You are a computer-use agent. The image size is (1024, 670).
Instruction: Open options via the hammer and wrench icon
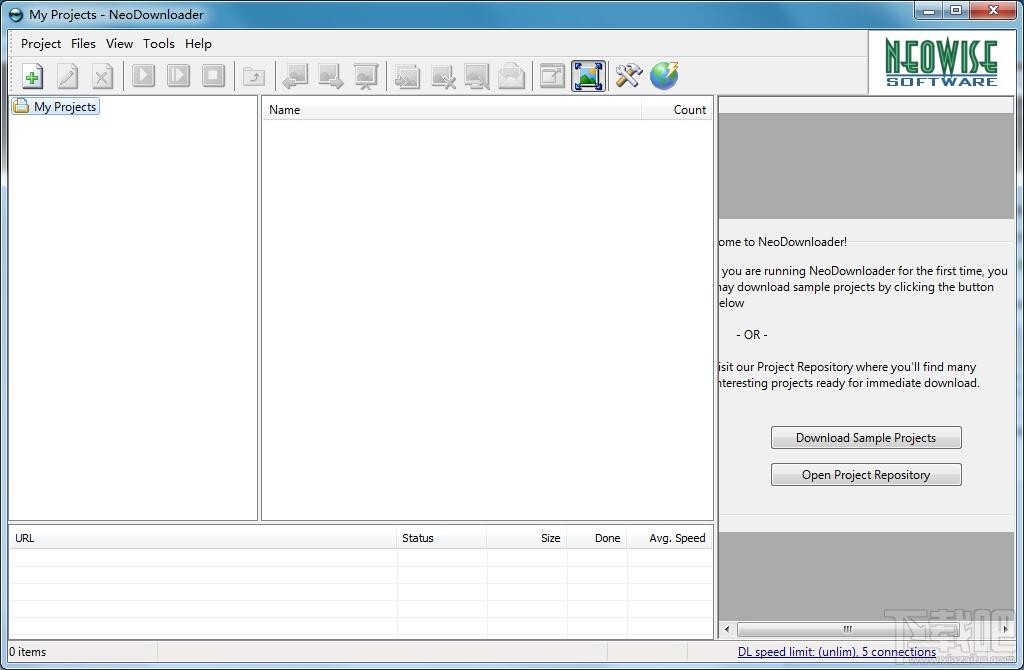[629, 76]
